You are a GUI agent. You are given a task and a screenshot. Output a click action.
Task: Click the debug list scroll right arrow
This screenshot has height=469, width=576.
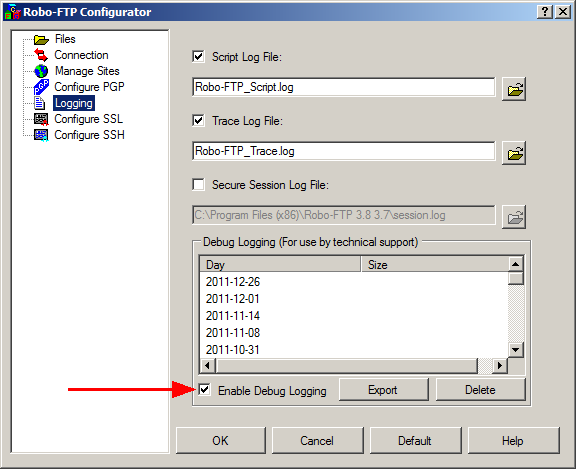click(x=500, y=365)
